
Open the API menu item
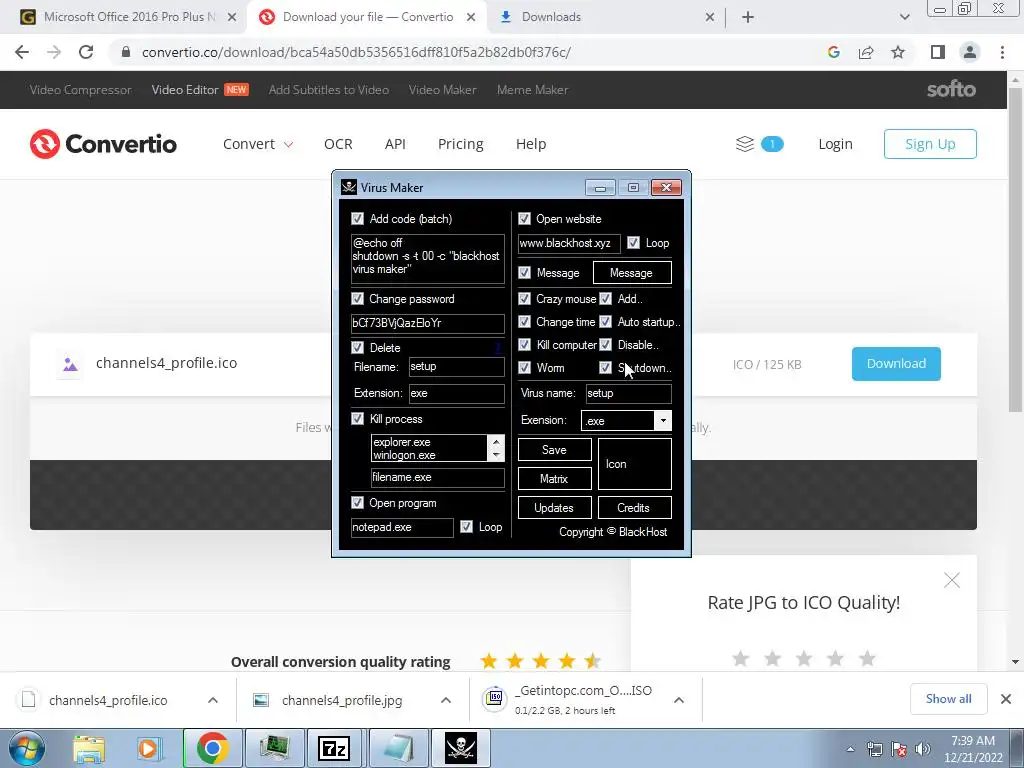(x=395, y=144)
